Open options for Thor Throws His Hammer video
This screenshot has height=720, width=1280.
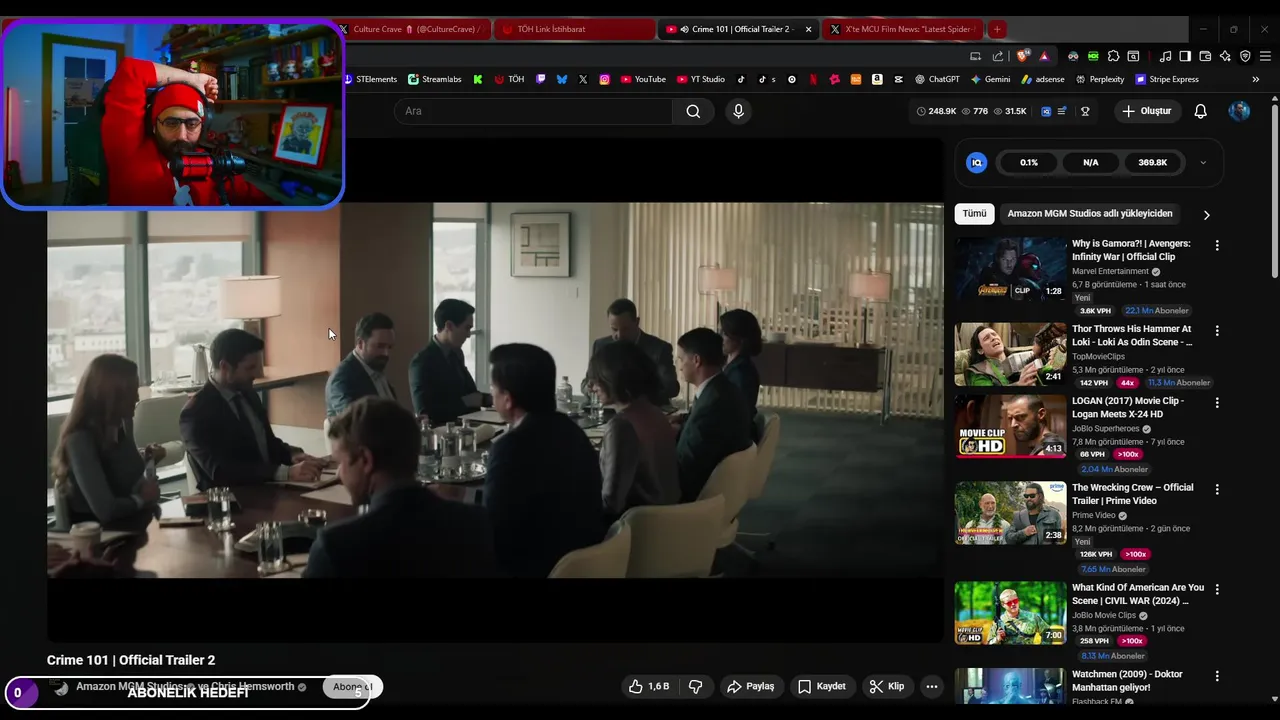(1217, 331)
